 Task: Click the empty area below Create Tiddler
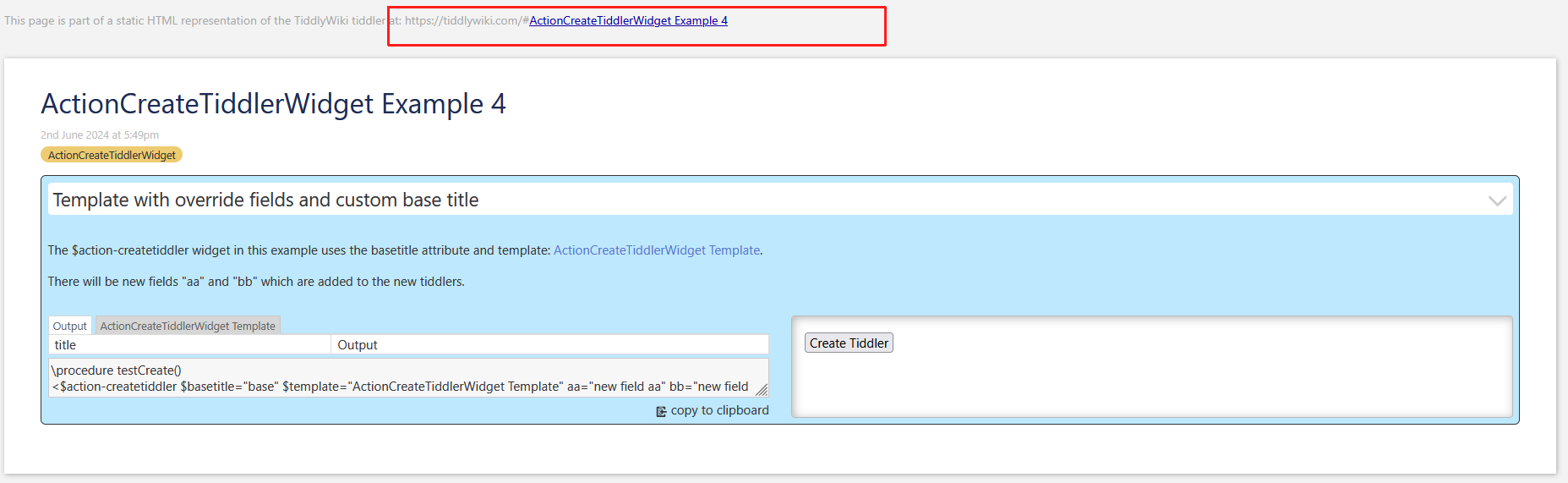[x=1151, y=385]
